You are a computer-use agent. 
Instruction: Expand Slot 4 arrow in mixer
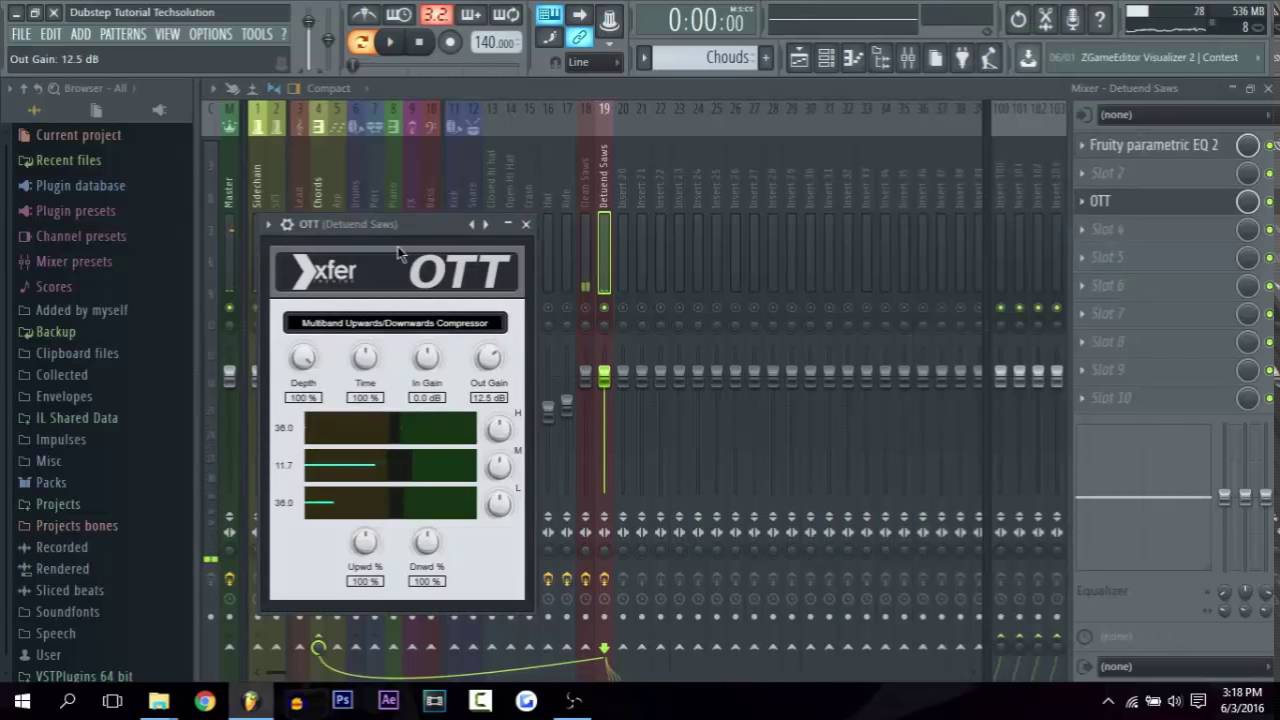1081,229
